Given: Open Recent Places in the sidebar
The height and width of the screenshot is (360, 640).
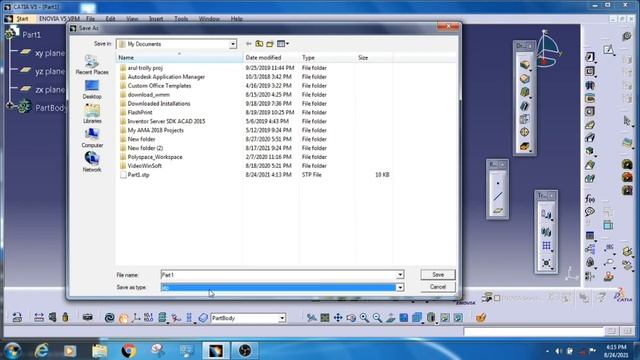Looking at the screenshot, I should coord(92,65).
